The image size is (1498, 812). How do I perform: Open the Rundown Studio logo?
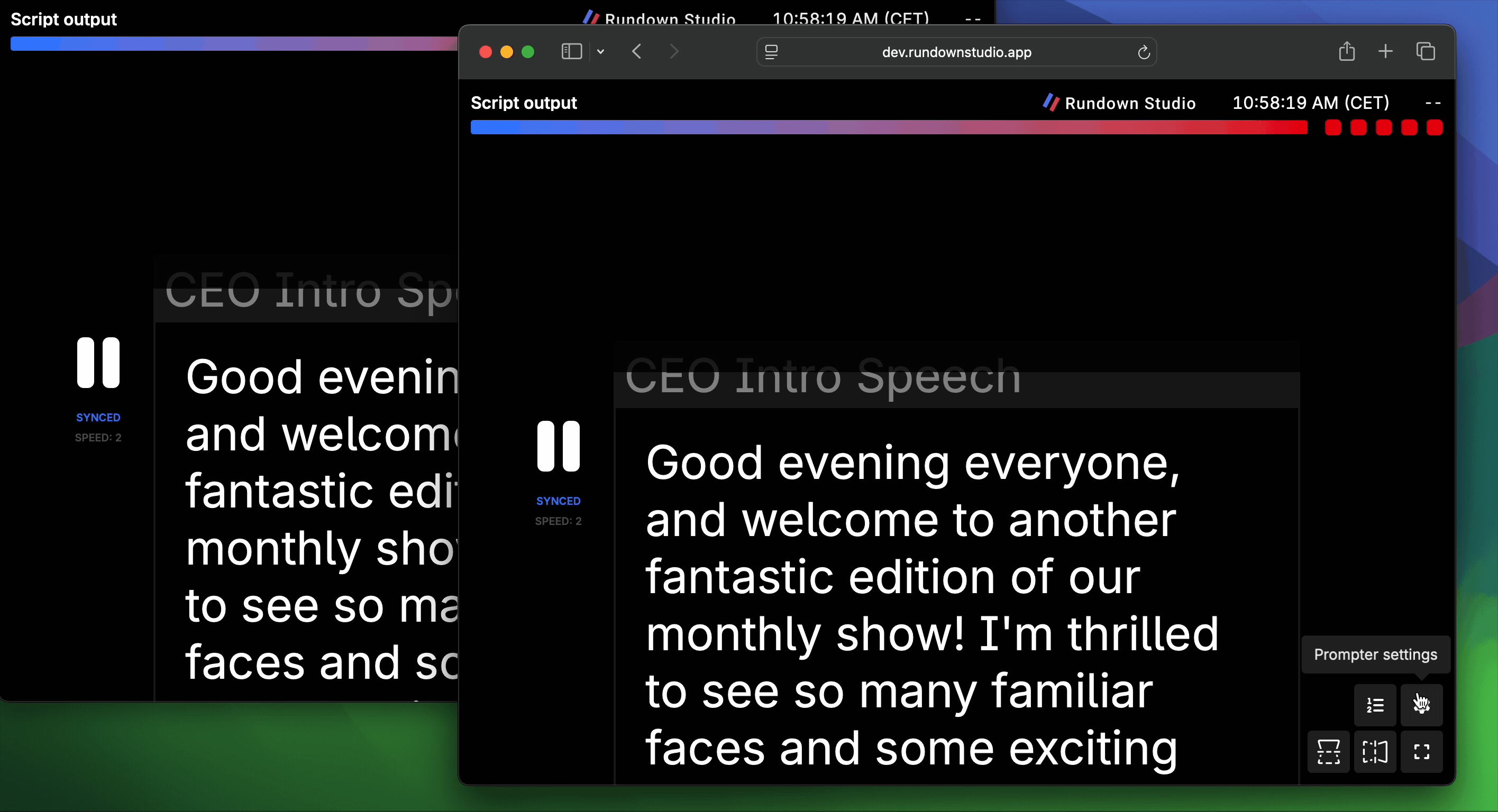tap(1052, 103)
